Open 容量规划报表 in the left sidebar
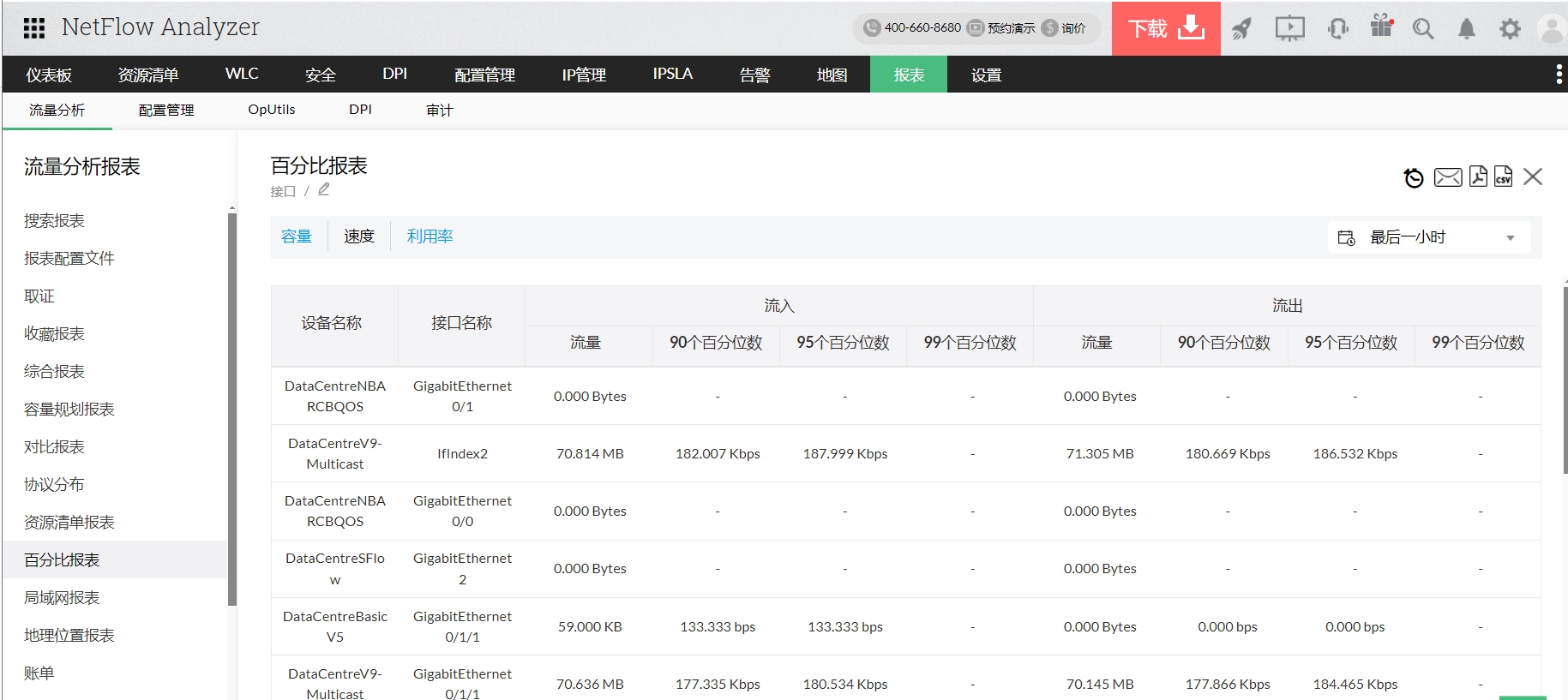The height and width of the screenshot is (700, 1568). coord(69,410)
